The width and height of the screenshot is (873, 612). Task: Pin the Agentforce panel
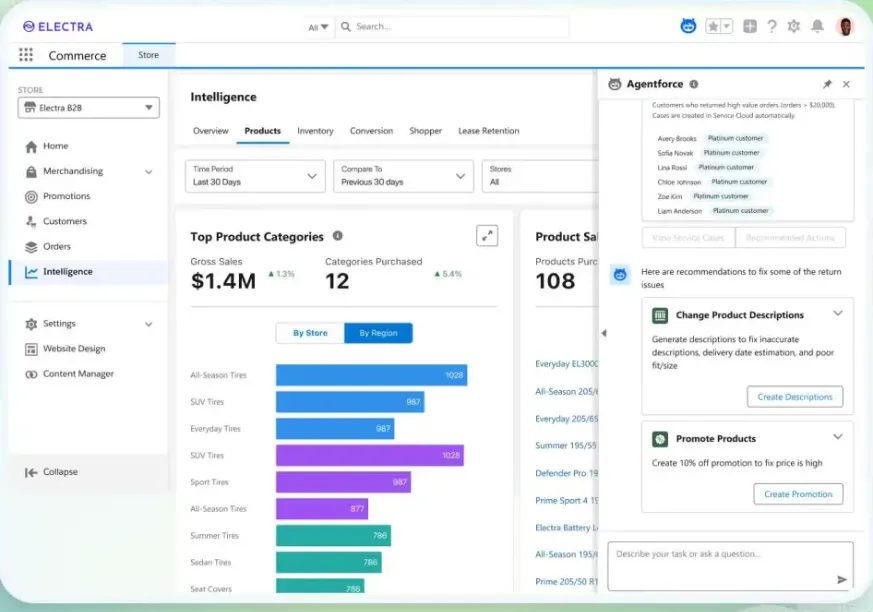coord(827,85)
